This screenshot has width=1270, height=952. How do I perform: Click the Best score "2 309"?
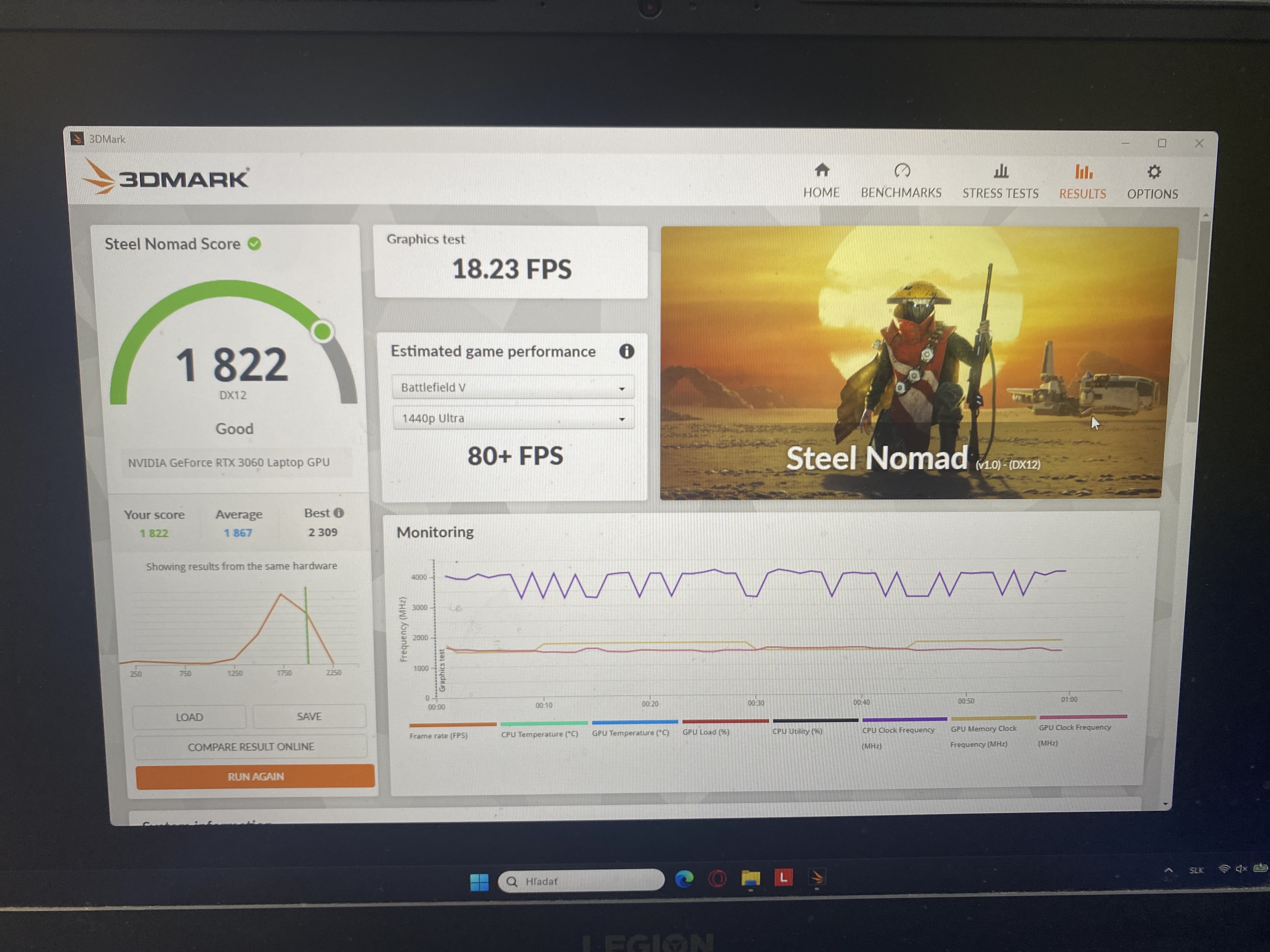323,533
